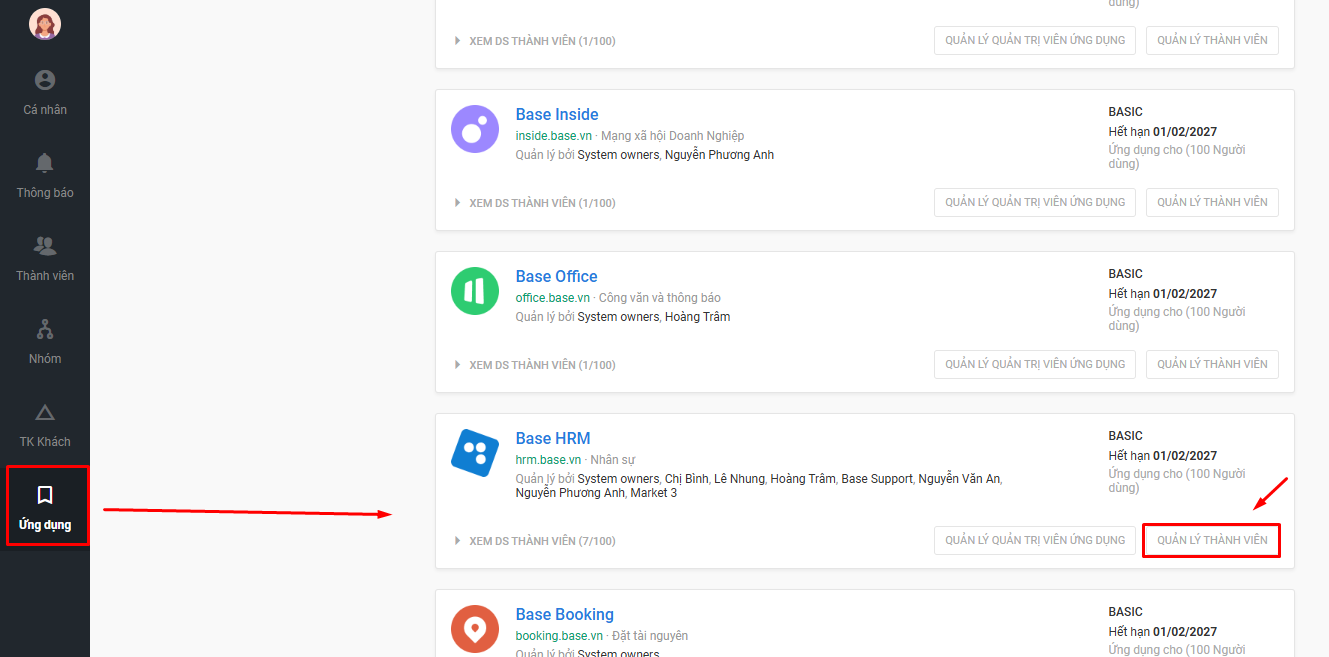Click Base Support in Base HRM managers
The height and width of the screenshot is (657, 1329).
coord(877,479)
